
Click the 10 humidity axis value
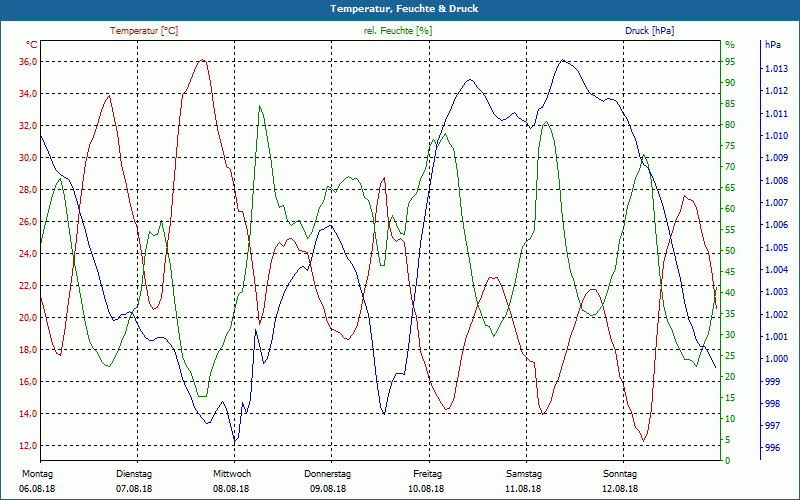coord(730,419)
